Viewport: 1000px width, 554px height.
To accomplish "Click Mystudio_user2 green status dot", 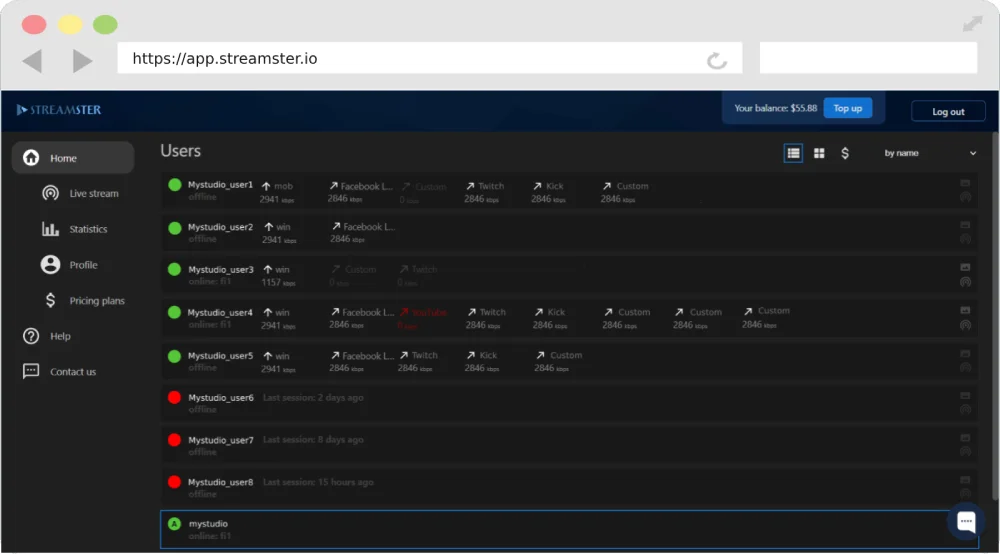I will [175, 228].
